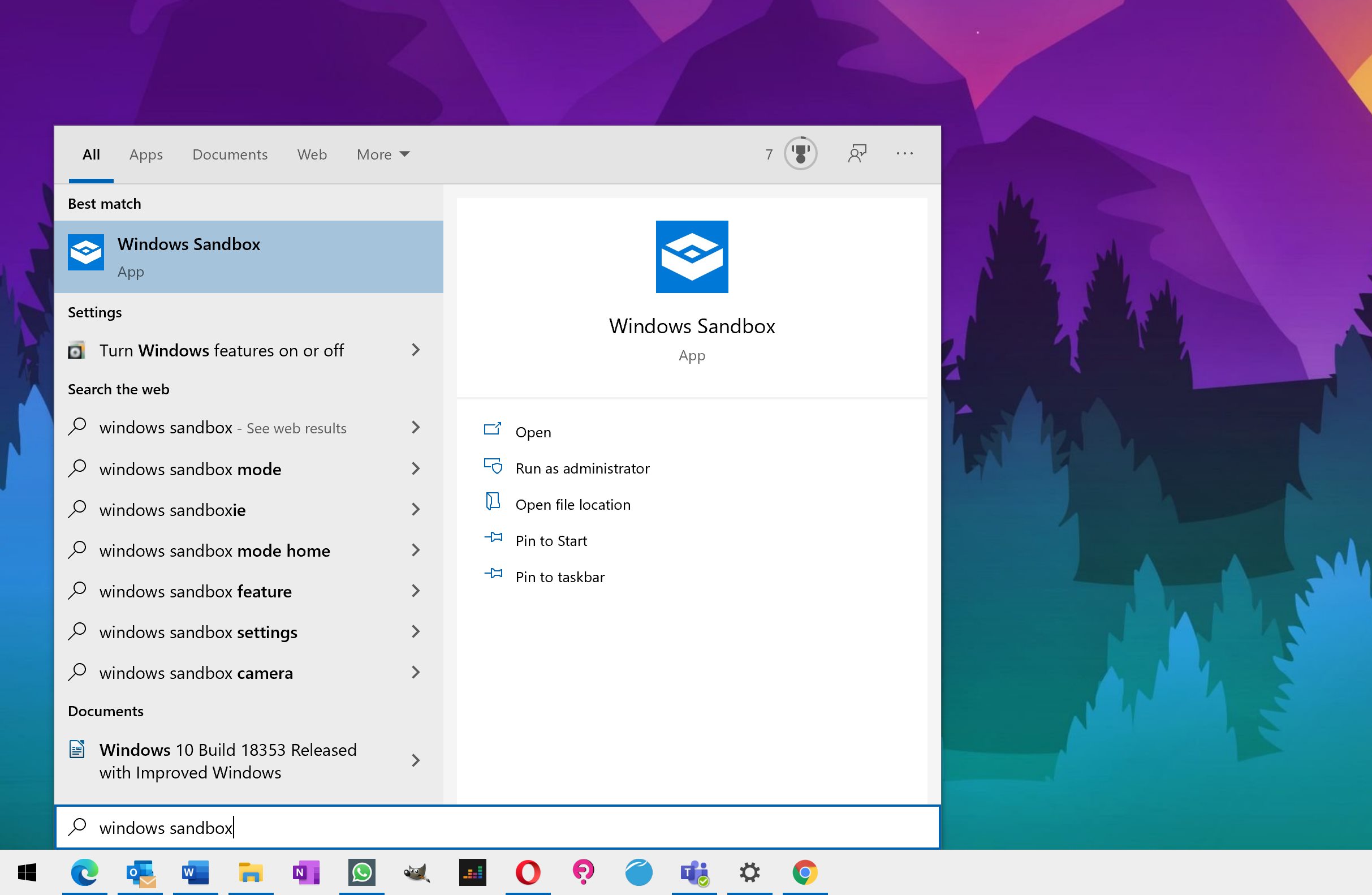
Task: Click Open to launch Windows Sandbox
Action: (x=533, y=431)
